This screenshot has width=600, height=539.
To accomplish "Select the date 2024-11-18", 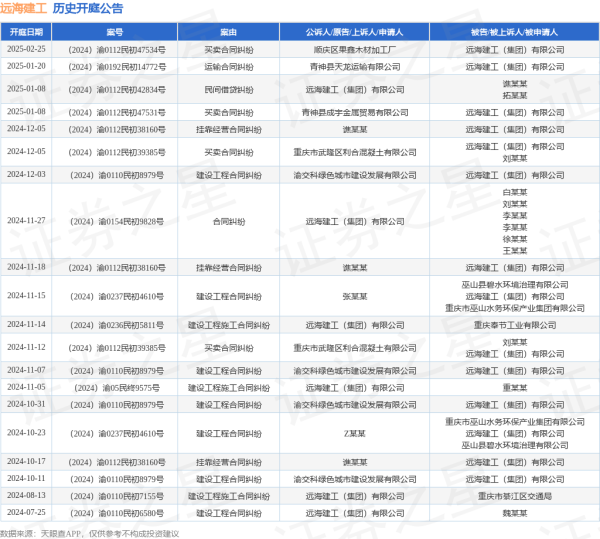I will click(26, 267).
